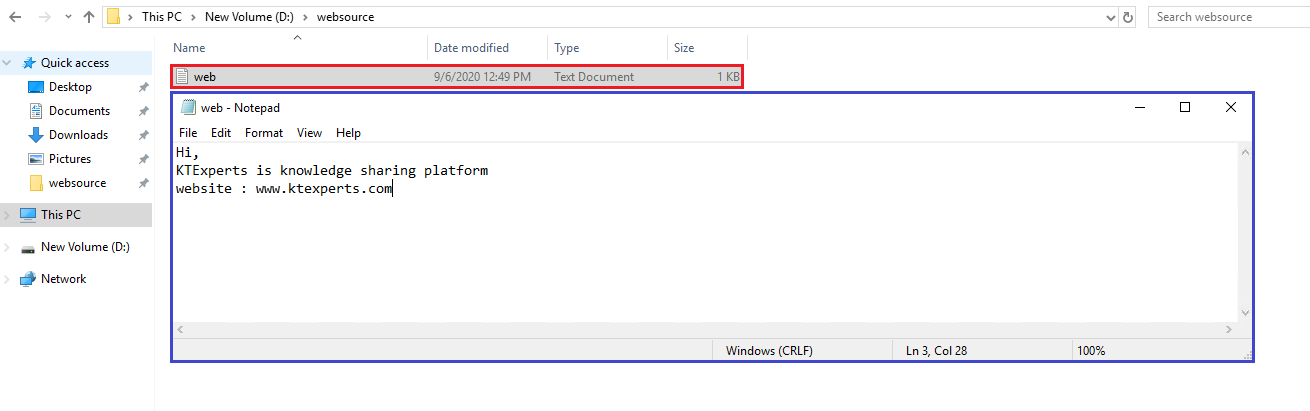Screen dimensions: 1310x411
Task: Collapse the Quick access tree node
Action: pyautogui.click(x=8, y=62)
